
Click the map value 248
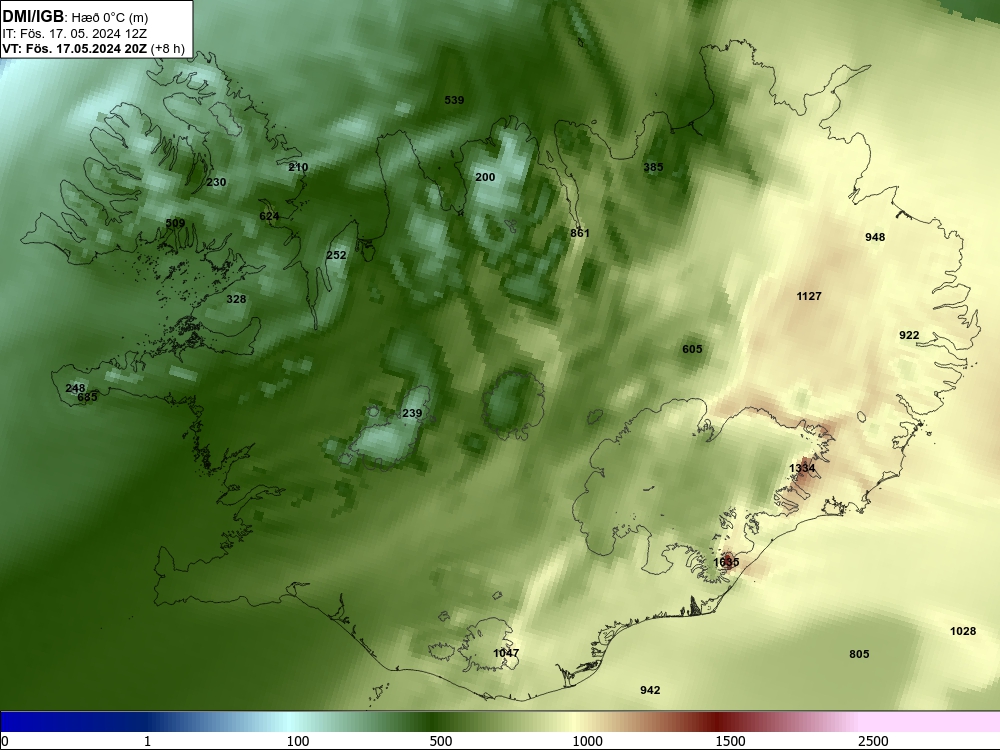click(75, 388)
